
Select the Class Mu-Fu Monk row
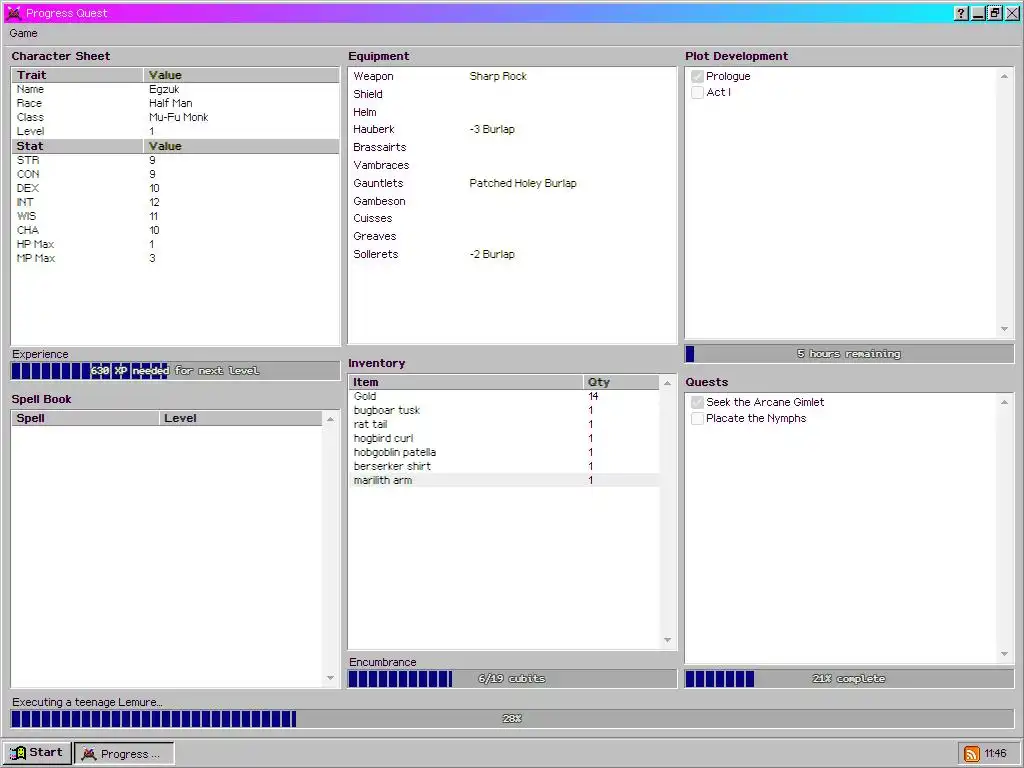tap(175, 118)
